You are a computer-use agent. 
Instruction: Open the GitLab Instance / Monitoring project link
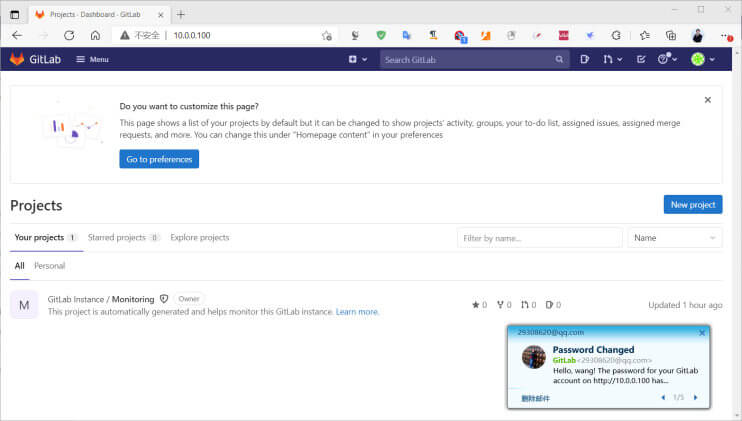101,299
